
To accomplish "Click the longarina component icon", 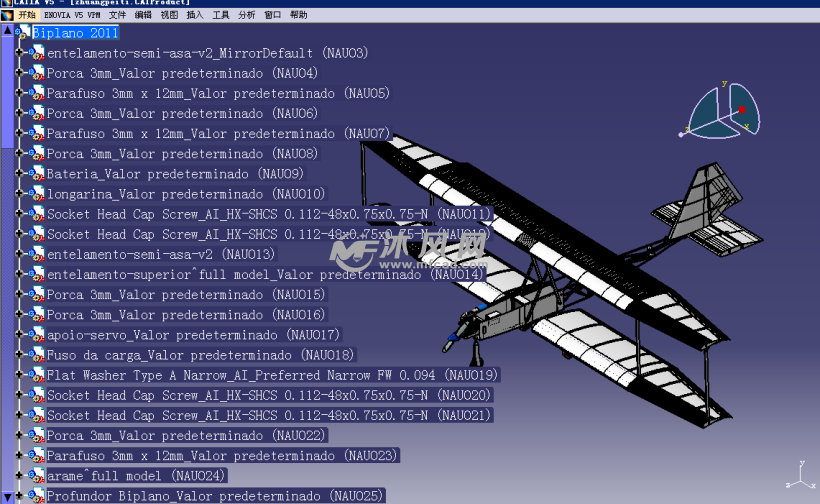I will point(37,194).
